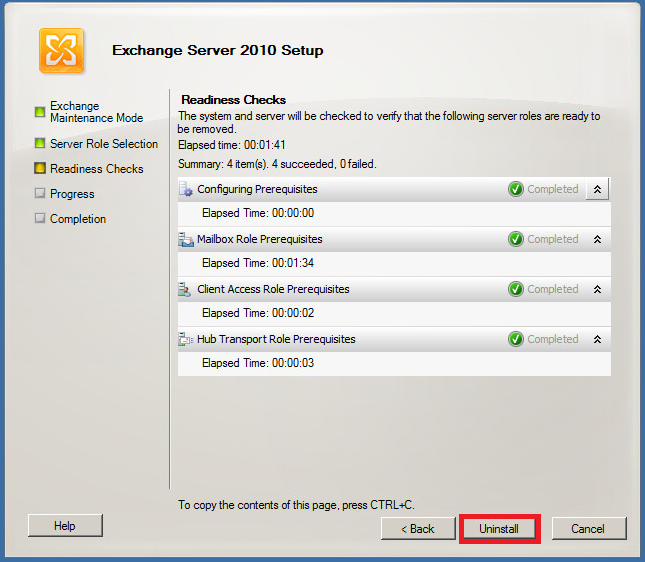
Task: Collapse the Hub Transport Role Prerequisites section
Action: [x=597, y=339]
